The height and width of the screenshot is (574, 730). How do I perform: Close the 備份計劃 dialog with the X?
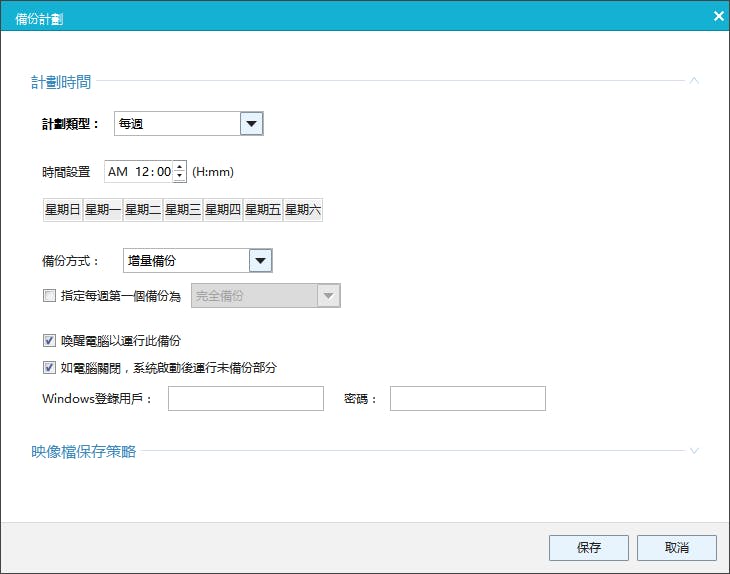(x=718, y=16)
